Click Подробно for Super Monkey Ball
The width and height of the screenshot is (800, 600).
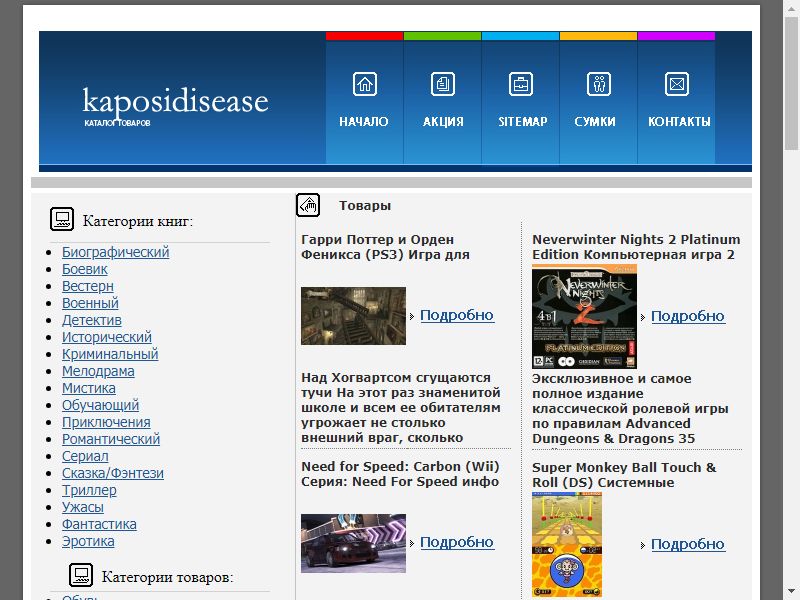pos(688,544)
